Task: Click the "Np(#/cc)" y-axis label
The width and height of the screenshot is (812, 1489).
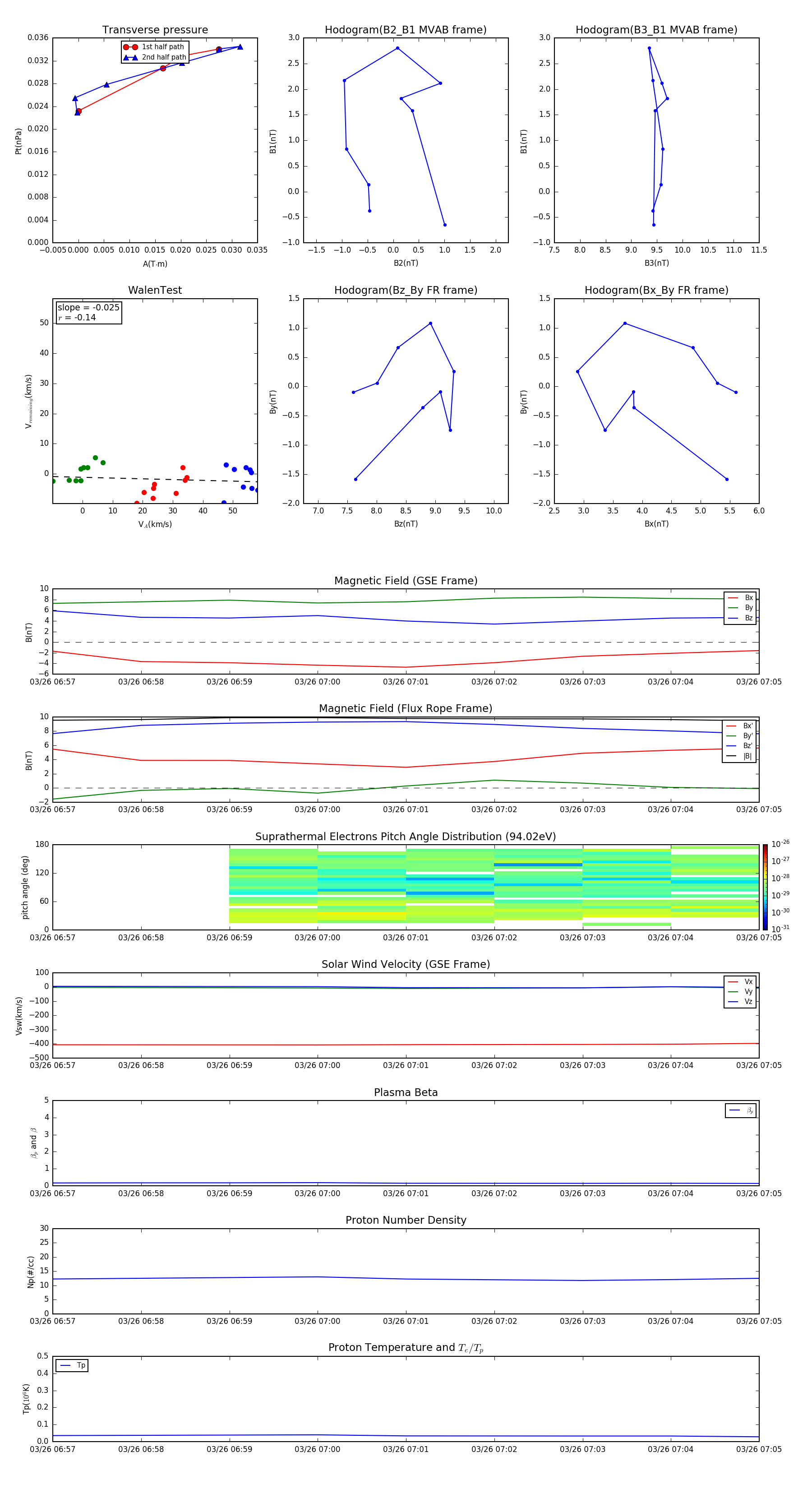Action: 31,1272
